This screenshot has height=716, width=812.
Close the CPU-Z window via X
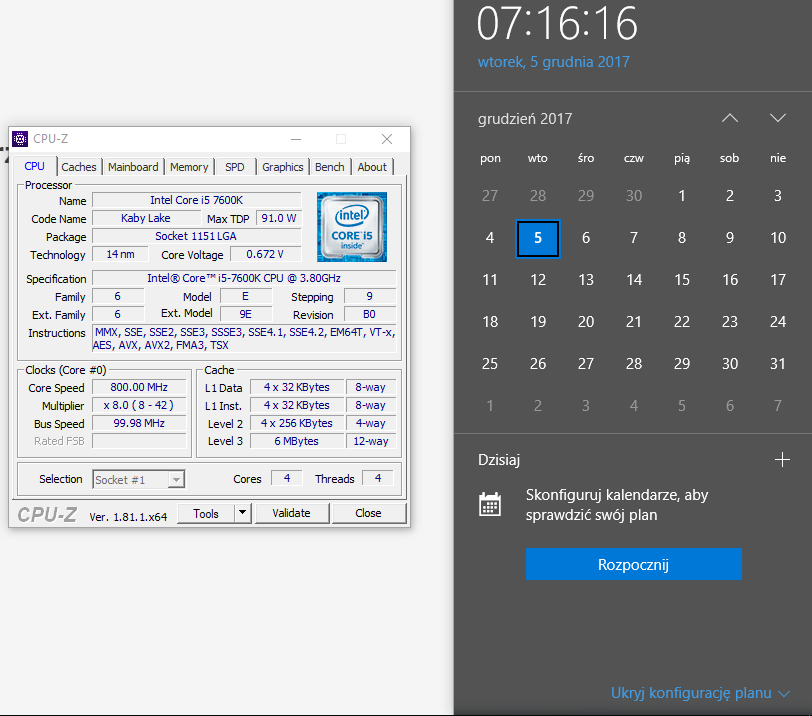[386, 139]
